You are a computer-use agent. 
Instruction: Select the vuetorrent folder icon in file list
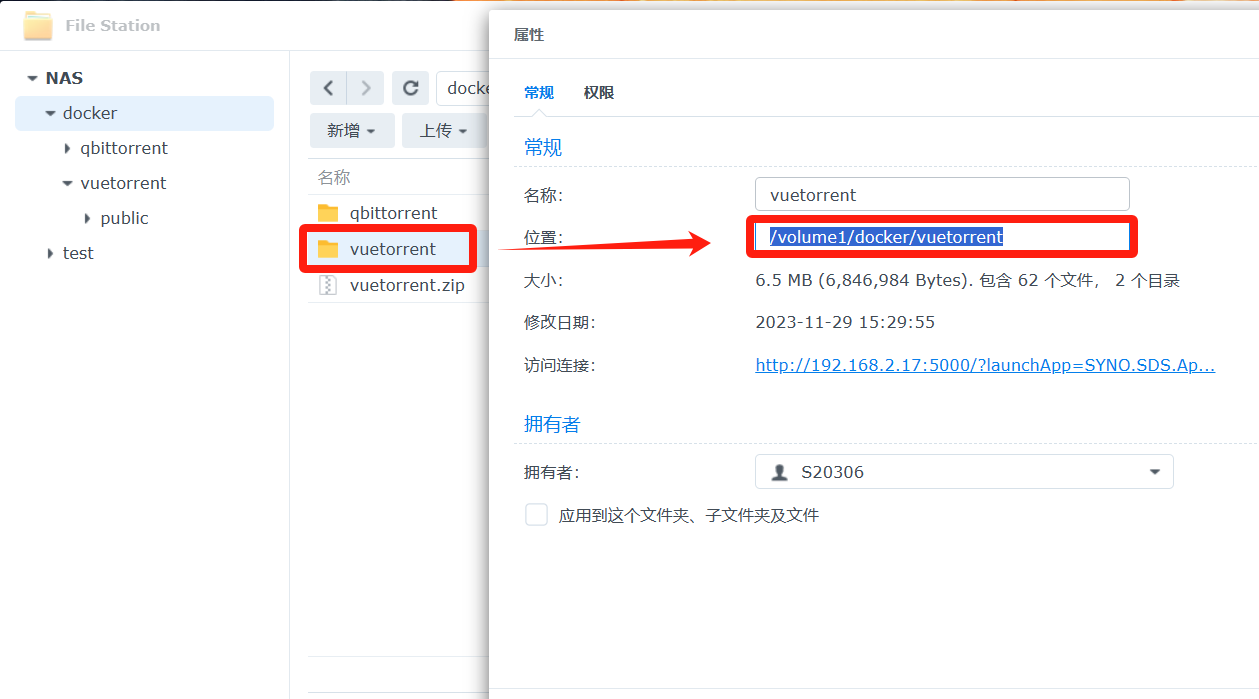[x=328, y=249]
